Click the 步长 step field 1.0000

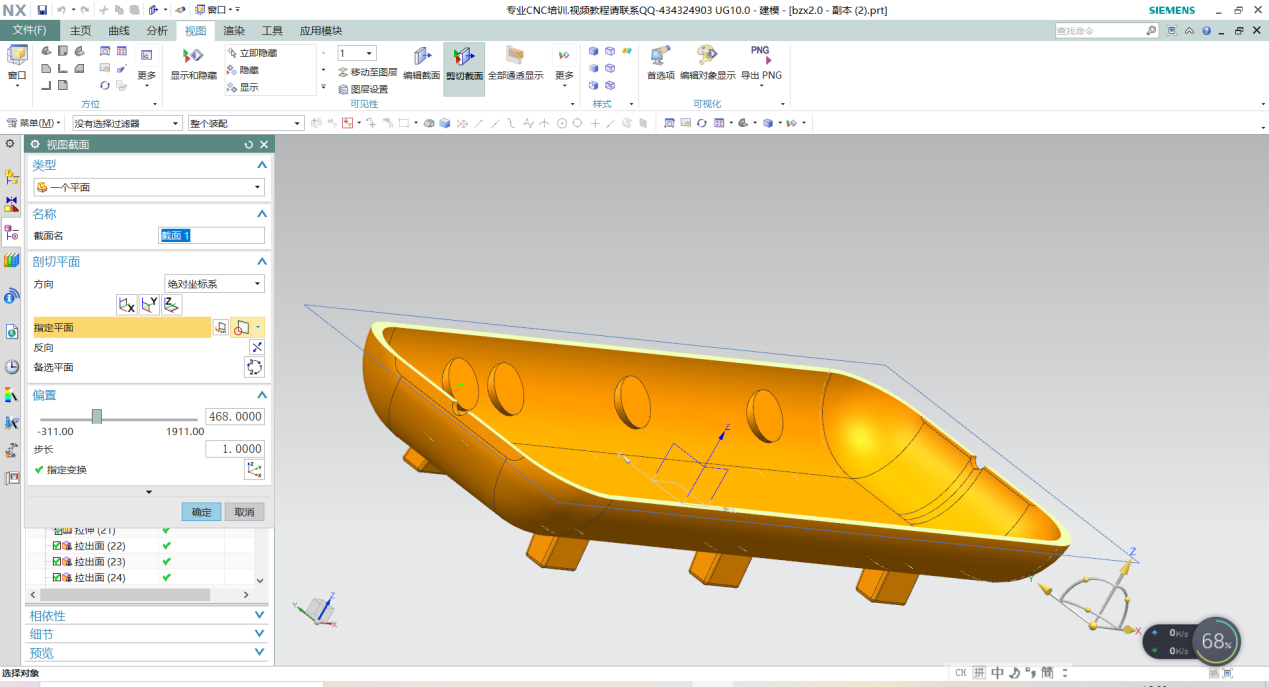click(235, 449)
